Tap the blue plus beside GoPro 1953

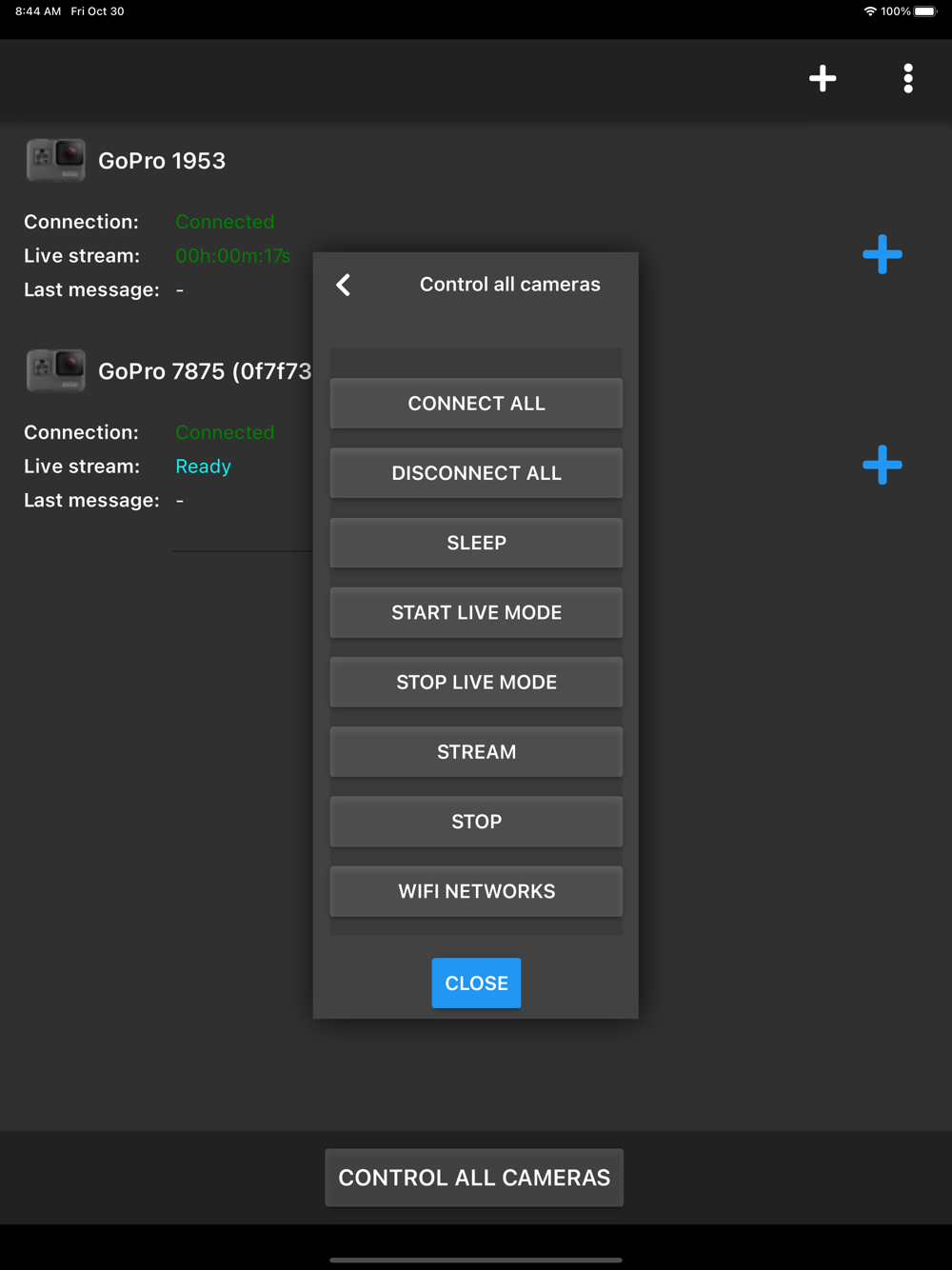tap(883, 254)
